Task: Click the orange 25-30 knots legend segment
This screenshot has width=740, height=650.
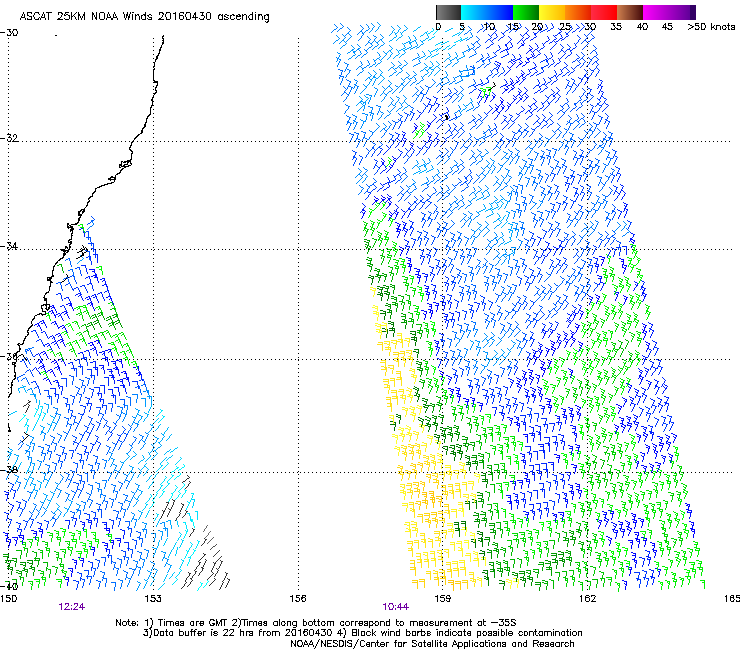Action: [578, 12]
